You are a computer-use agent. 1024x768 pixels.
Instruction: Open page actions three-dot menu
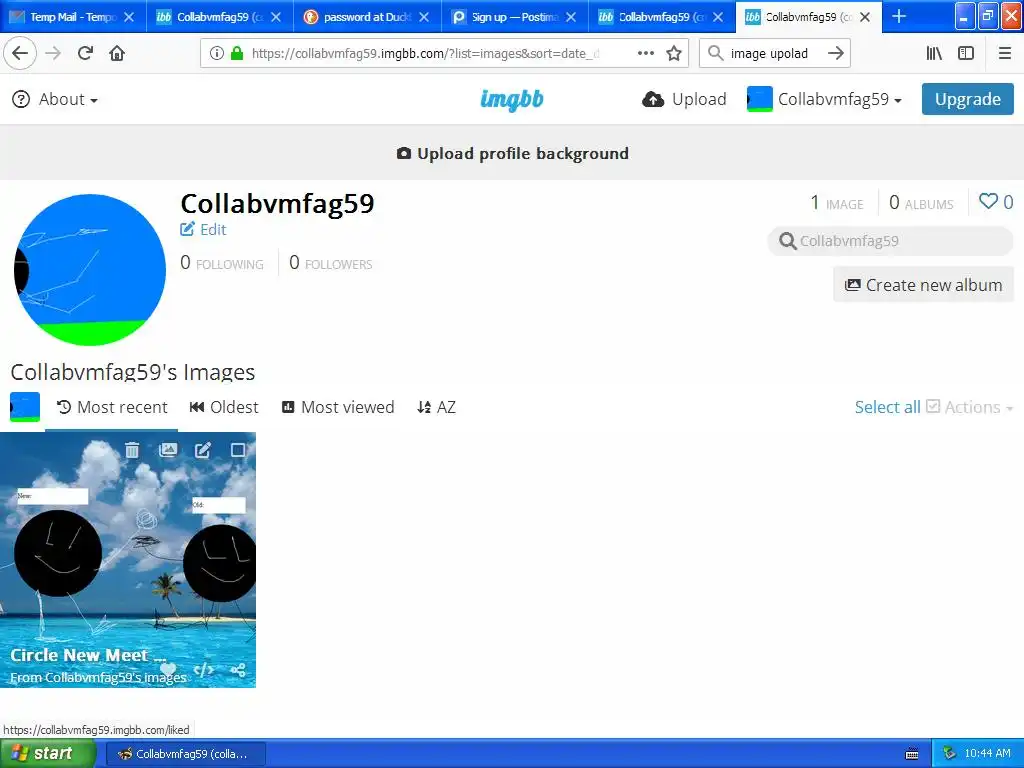645,54
